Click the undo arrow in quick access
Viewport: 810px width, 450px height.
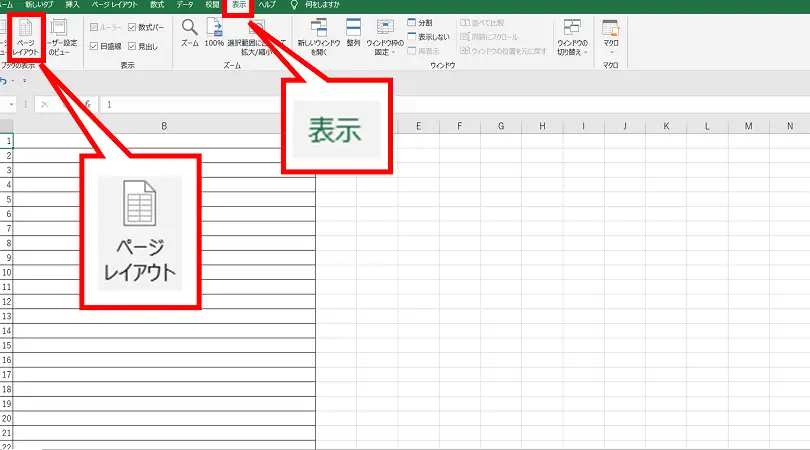(x=4, y=83)
